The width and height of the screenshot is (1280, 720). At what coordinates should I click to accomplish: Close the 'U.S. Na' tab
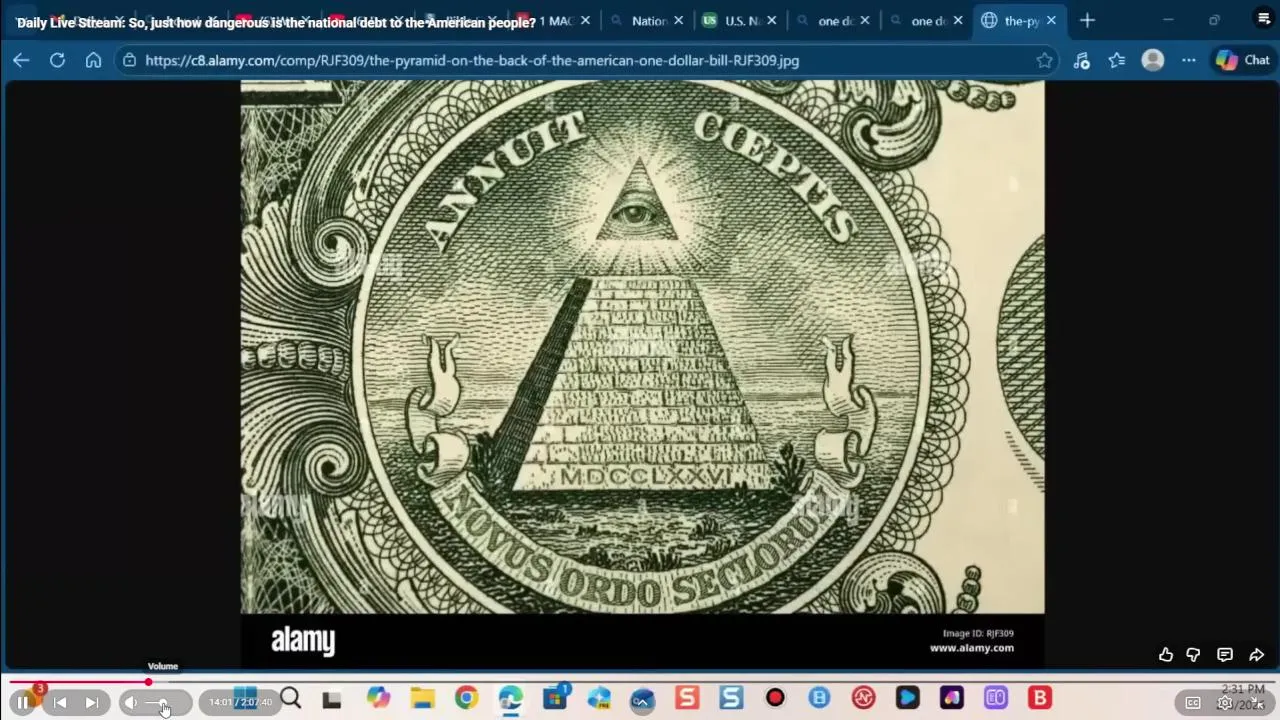pos(771,20)
